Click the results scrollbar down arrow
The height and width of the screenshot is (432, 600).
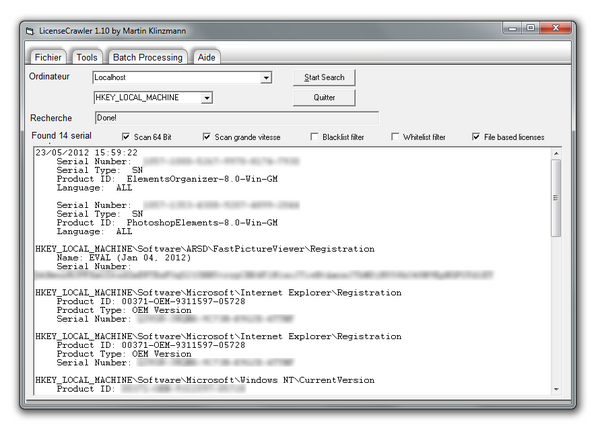point(556,389)
